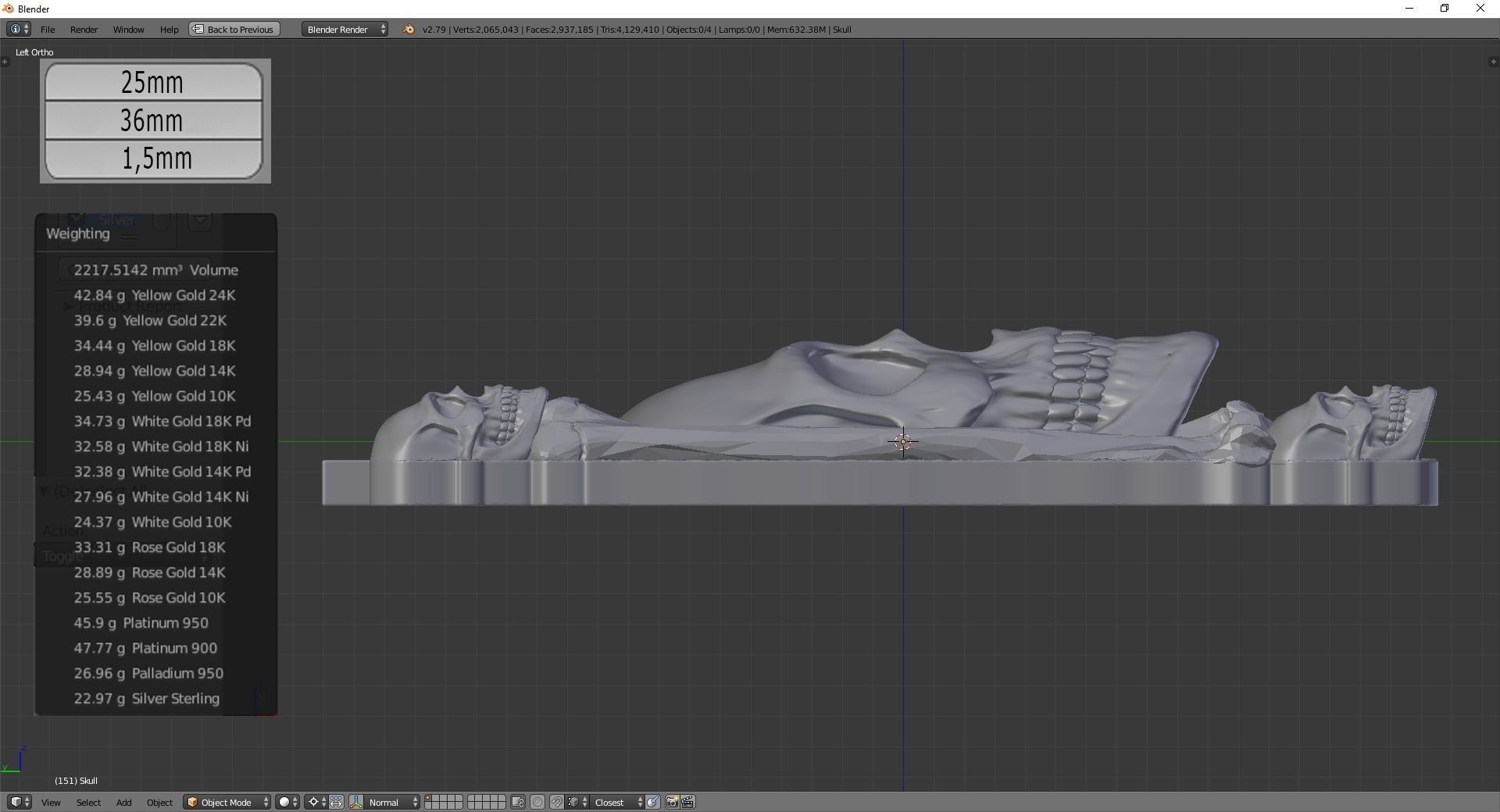Viewport: 1500px width, 812px height.
Task: Open the File menu
Action: pos(48,29)
